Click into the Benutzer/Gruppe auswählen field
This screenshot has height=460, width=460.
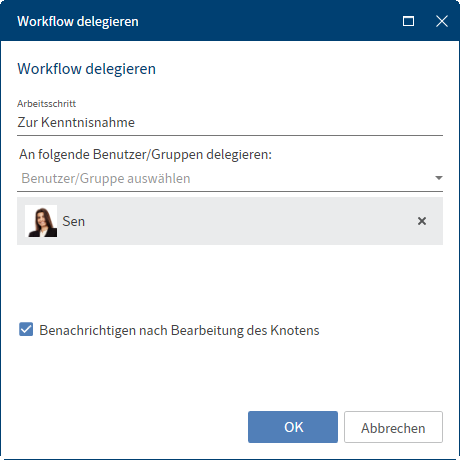tap(230, 179)
